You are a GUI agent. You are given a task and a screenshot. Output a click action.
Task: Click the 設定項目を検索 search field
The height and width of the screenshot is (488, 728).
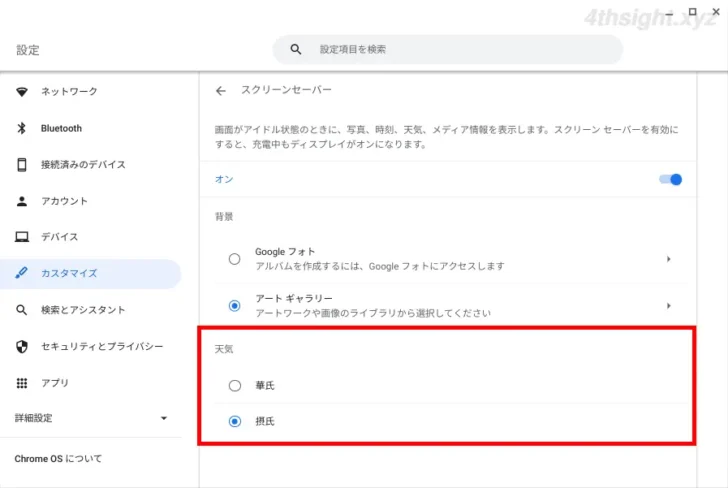[x=448, y=49]
